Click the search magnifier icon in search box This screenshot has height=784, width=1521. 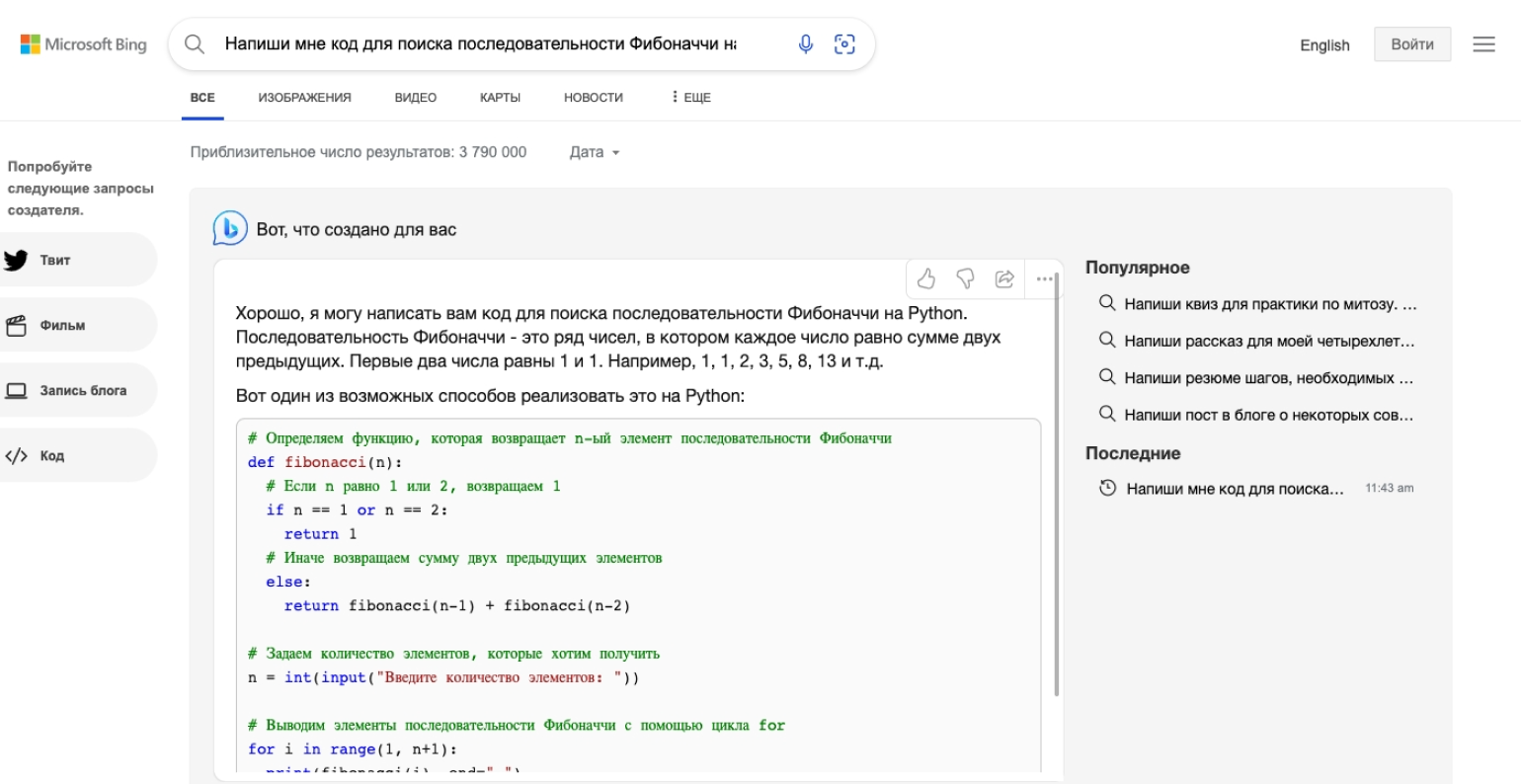tap(195, 44)
